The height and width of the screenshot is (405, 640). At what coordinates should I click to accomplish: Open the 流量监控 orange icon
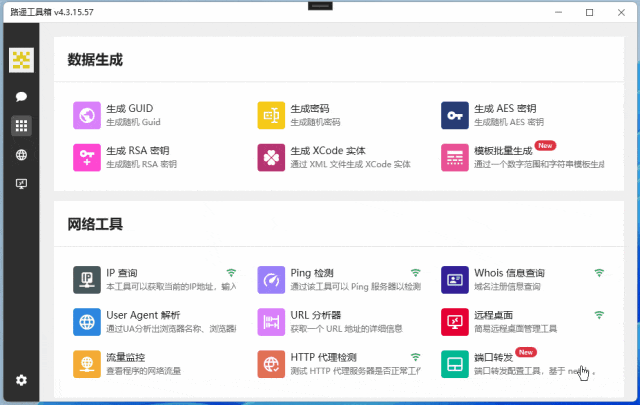coord(87,364)
